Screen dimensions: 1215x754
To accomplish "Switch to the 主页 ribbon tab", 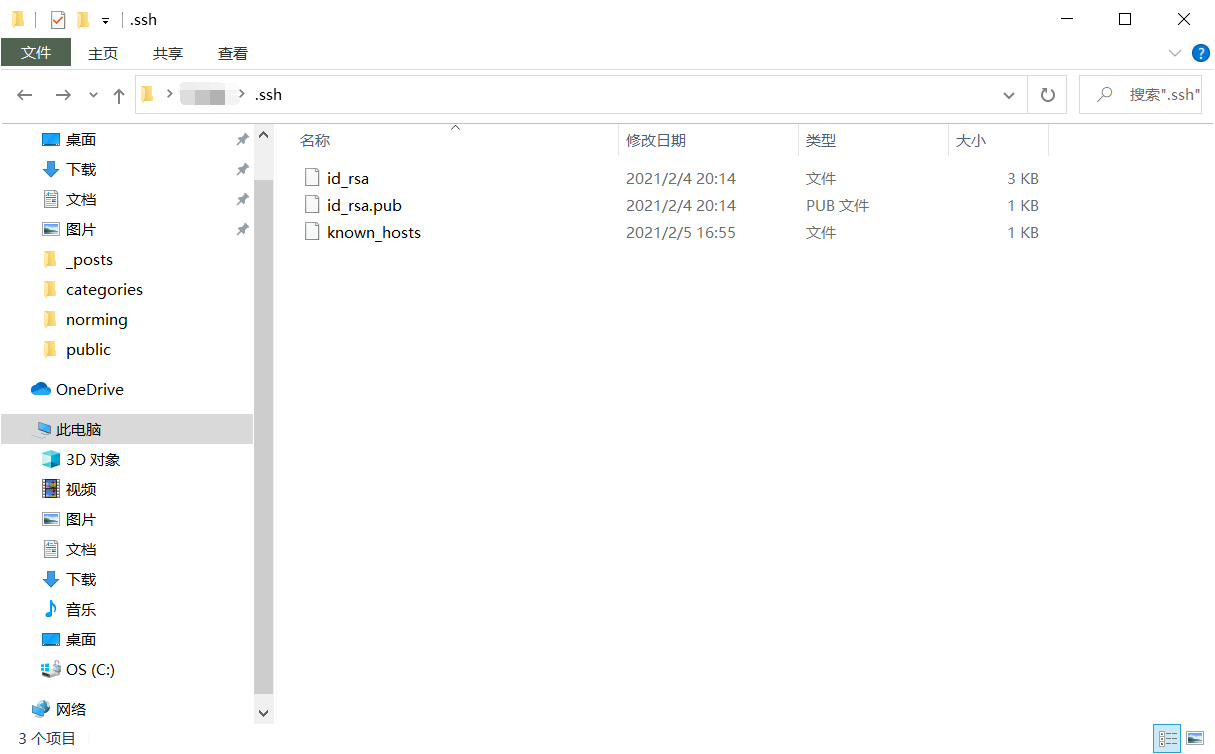I will [x=103, y=54].
